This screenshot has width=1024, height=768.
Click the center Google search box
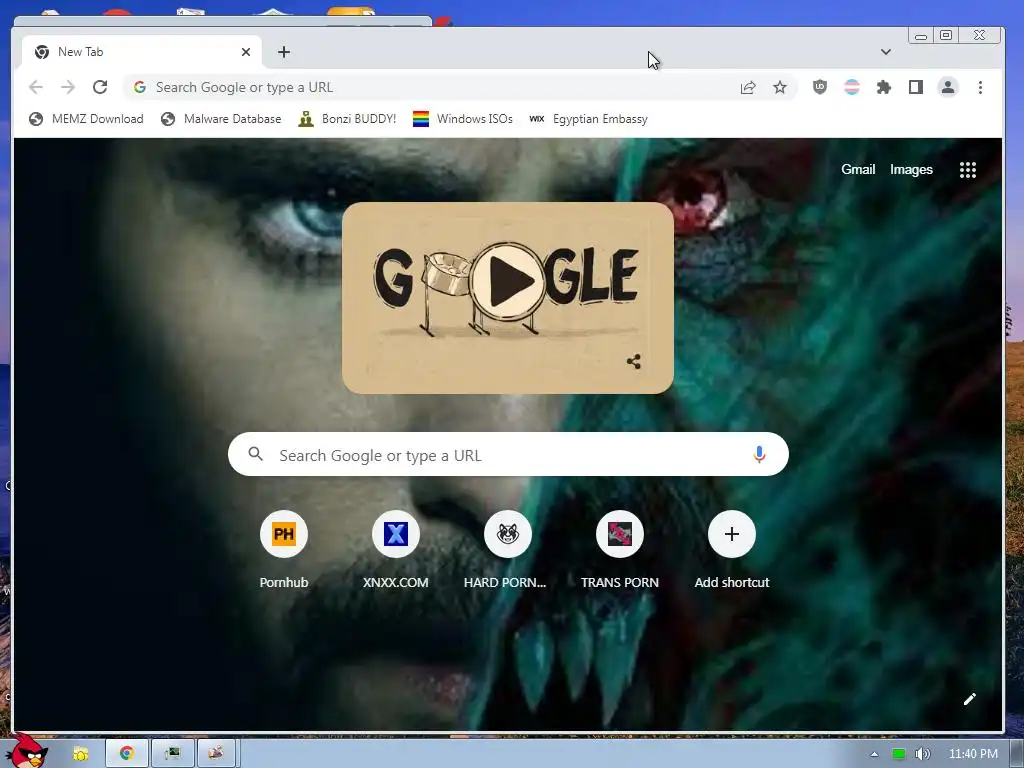click(508, 455)
